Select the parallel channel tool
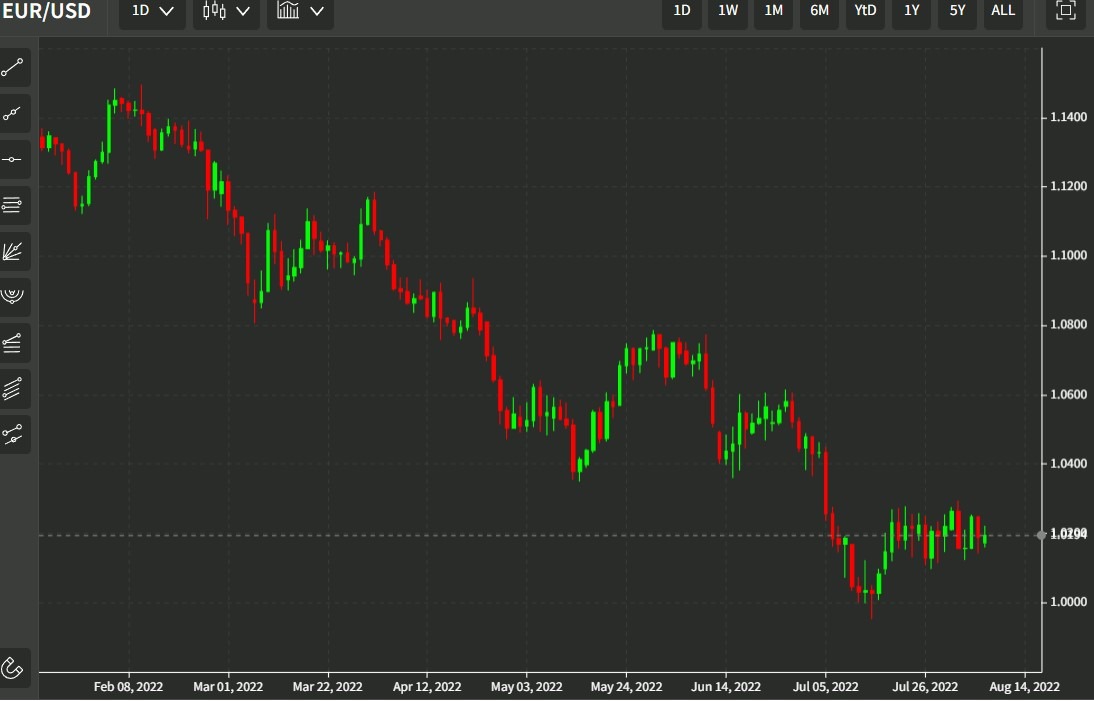The height and width of the screenshot is (701, 1094). tap(13, 389)
